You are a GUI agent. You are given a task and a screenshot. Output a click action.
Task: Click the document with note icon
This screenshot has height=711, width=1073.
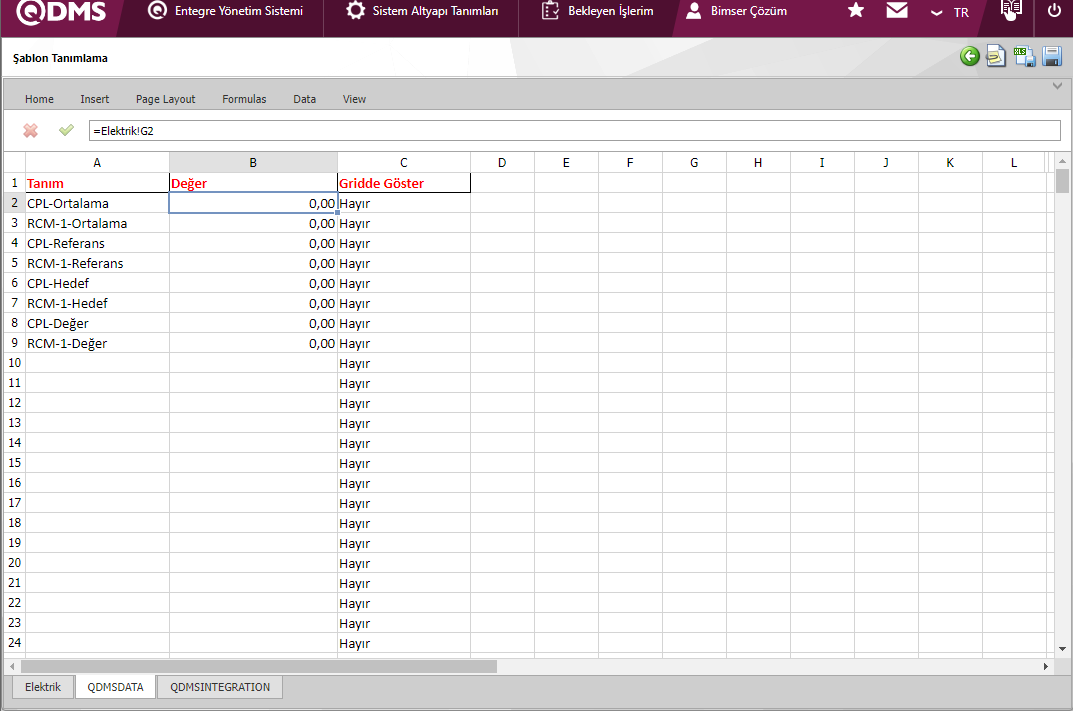tap(996, 56)
